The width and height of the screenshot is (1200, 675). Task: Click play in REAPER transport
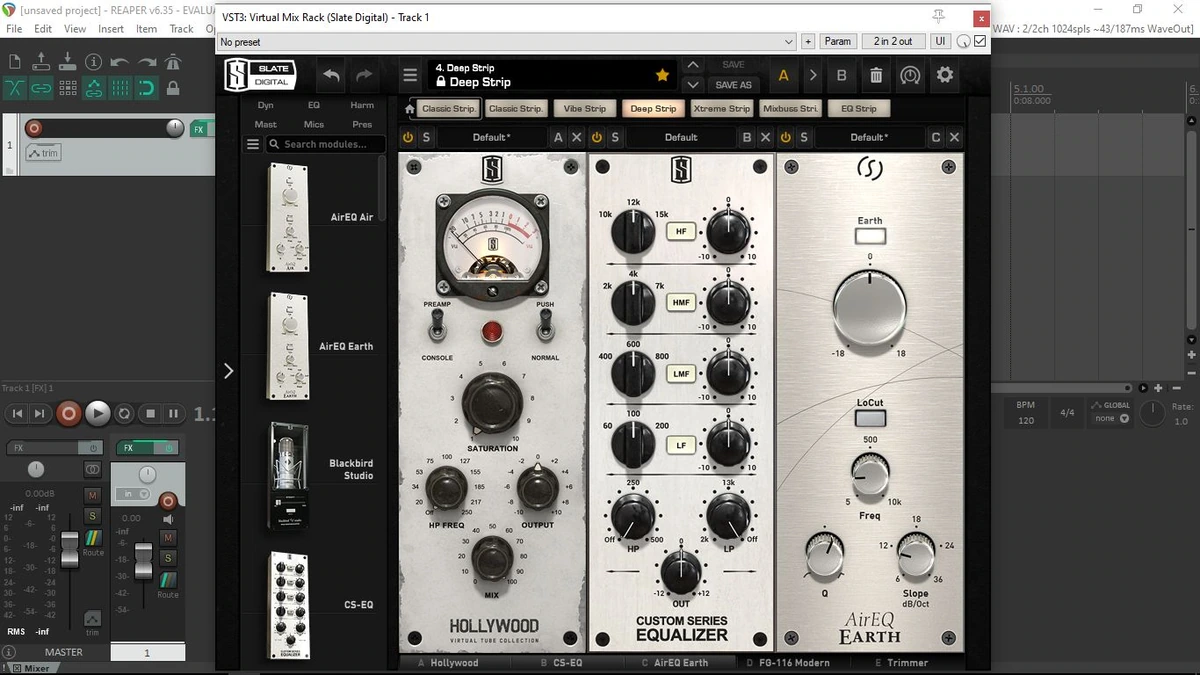[97, 412]
